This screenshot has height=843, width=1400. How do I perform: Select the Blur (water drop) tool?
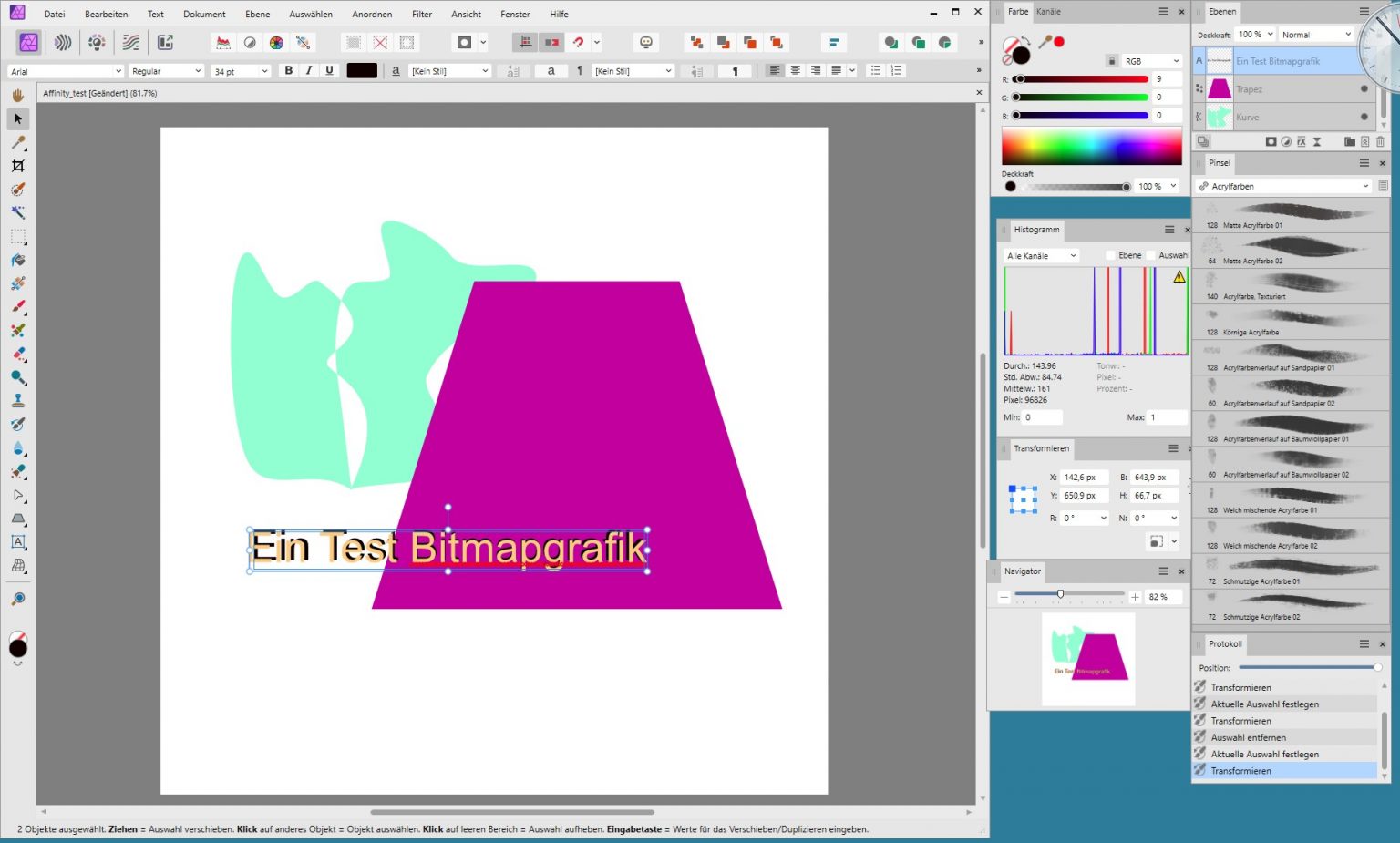[18, 448]
